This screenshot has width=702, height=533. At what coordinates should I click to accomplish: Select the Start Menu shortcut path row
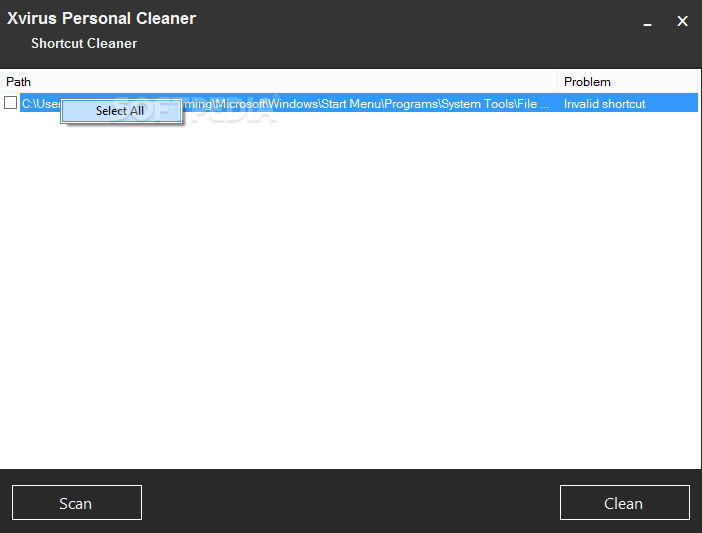[x=359, y=103]
